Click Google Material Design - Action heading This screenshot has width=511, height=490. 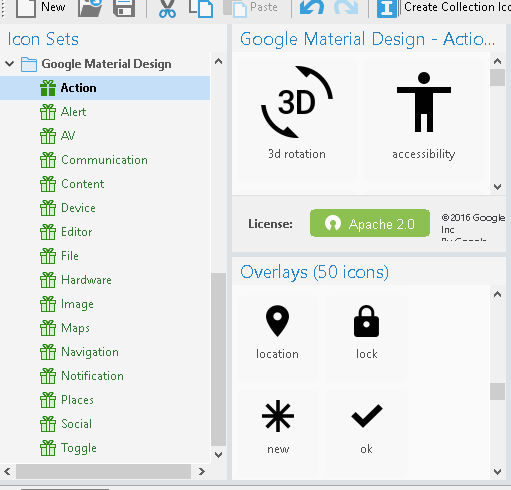368,39
